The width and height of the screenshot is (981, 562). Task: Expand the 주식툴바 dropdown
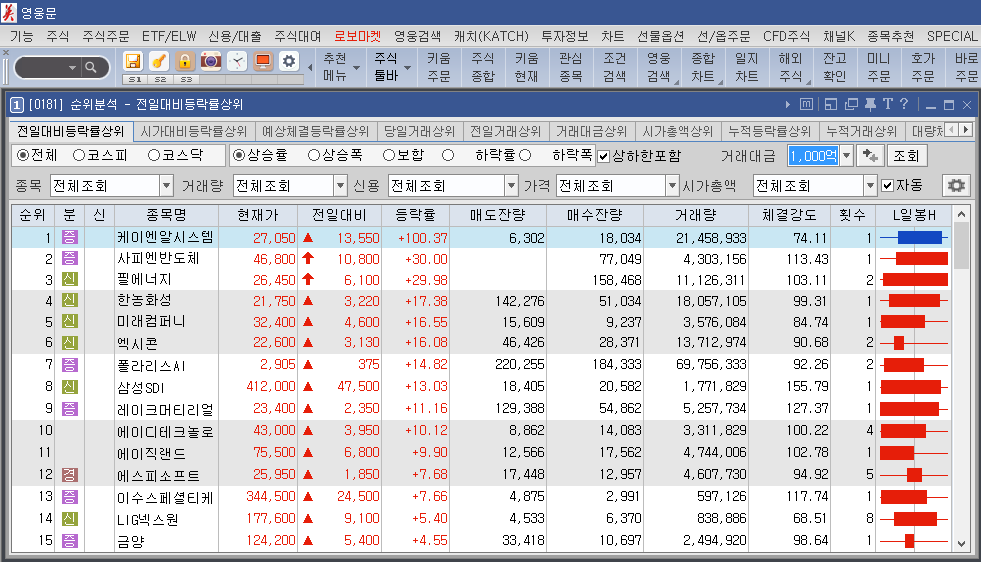(407, 68)
